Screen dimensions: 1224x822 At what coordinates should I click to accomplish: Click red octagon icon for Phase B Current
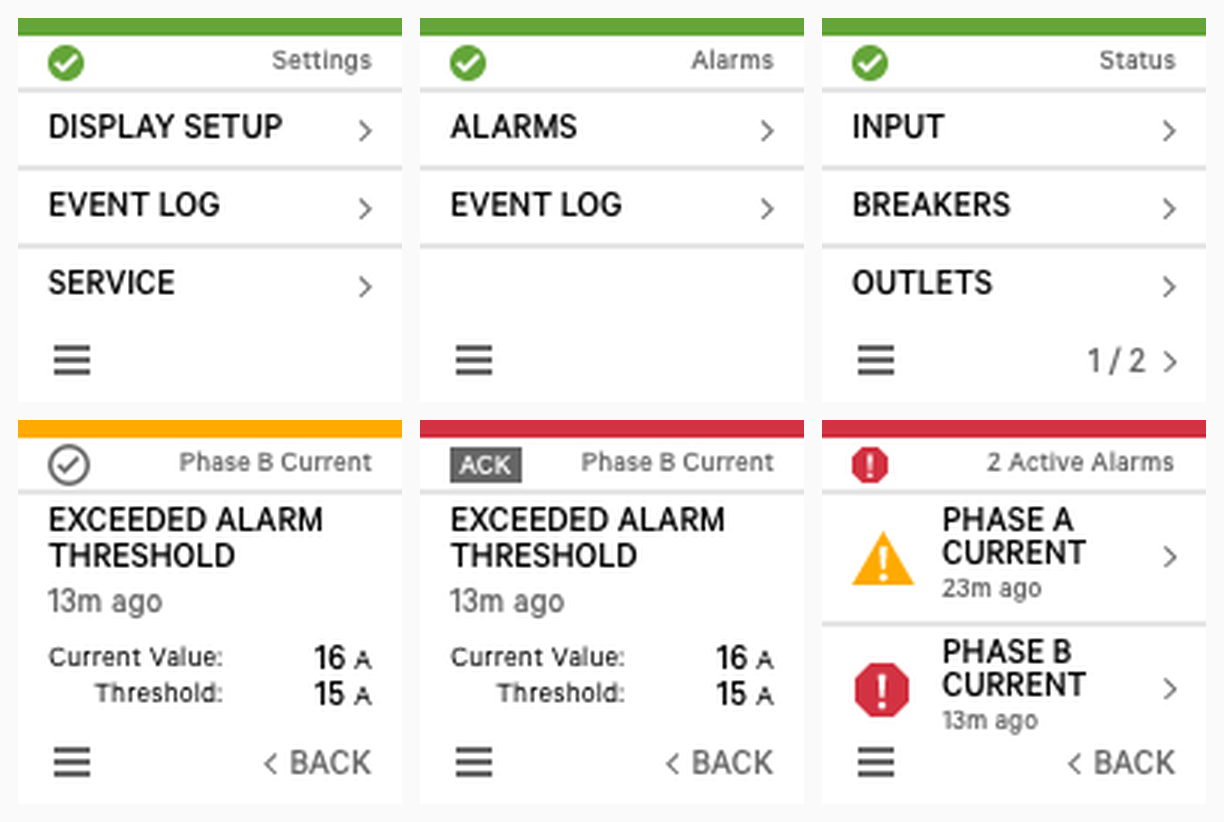(x=882, y=689)
